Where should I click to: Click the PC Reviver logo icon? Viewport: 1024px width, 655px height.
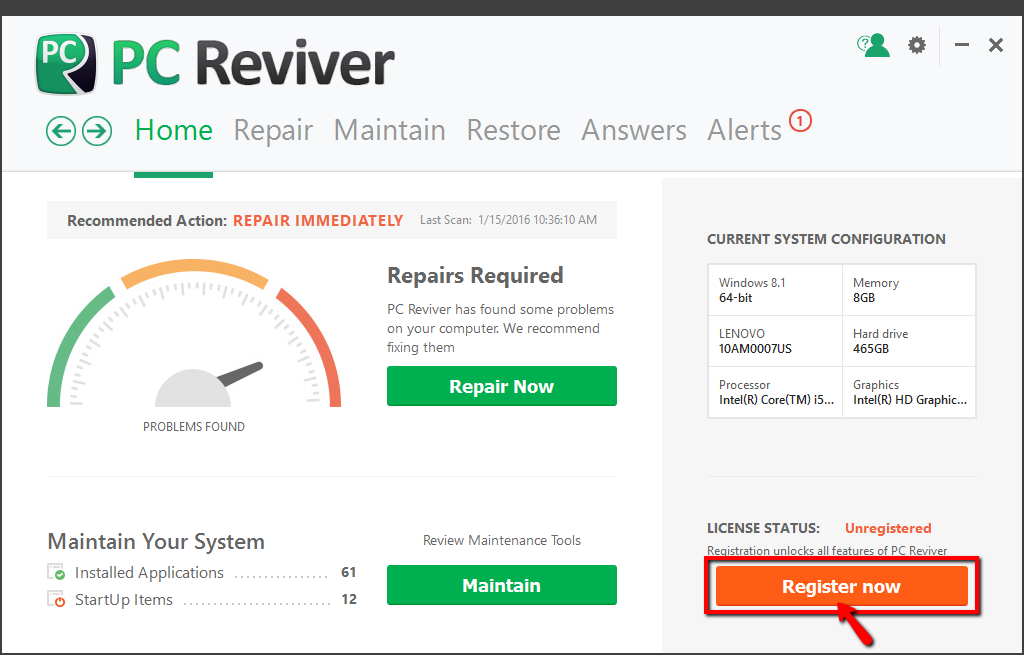[66, 64]
